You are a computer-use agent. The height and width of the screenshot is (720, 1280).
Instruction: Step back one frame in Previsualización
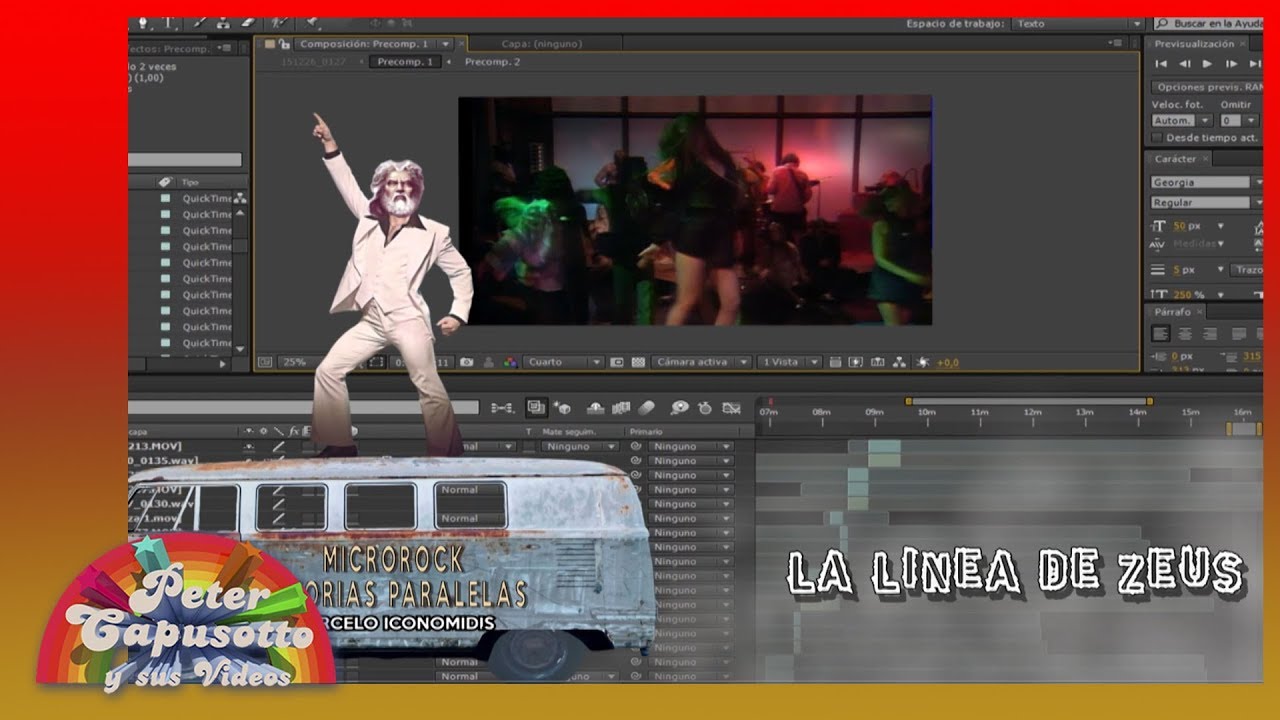click(x=1184, y=64)
